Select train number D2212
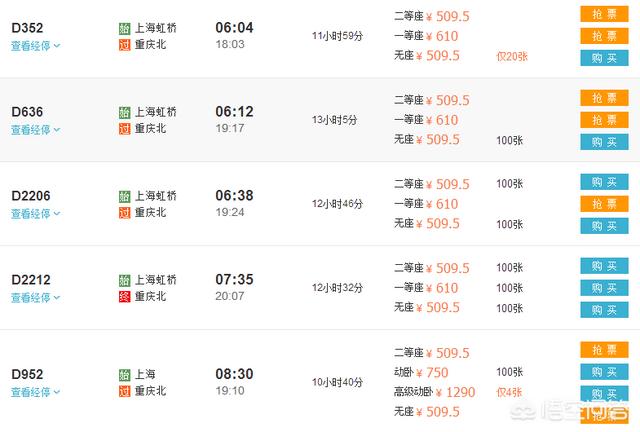Screen dimensions: 640x432 [31, 278]
